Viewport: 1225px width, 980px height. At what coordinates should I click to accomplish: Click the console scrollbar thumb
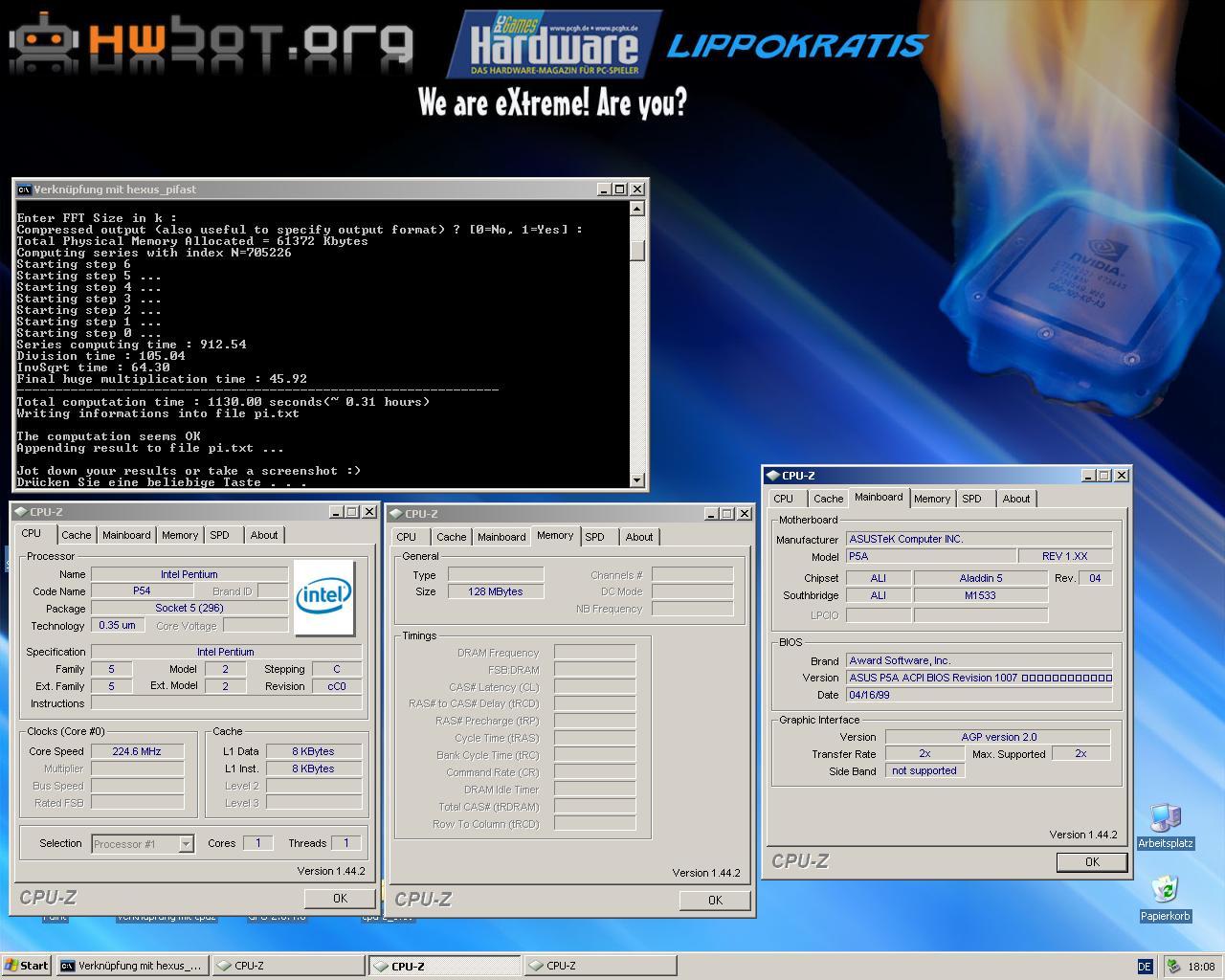[x=637, y=249]
